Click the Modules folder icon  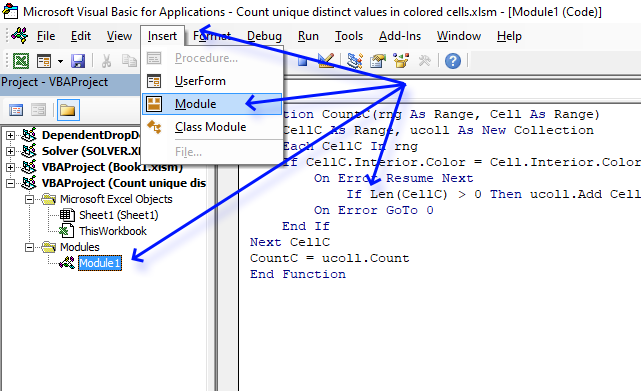pos(48,247)
